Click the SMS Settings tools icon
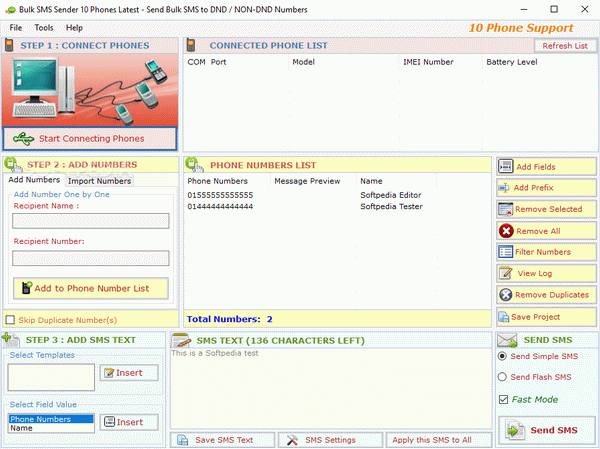 (292, 440)
